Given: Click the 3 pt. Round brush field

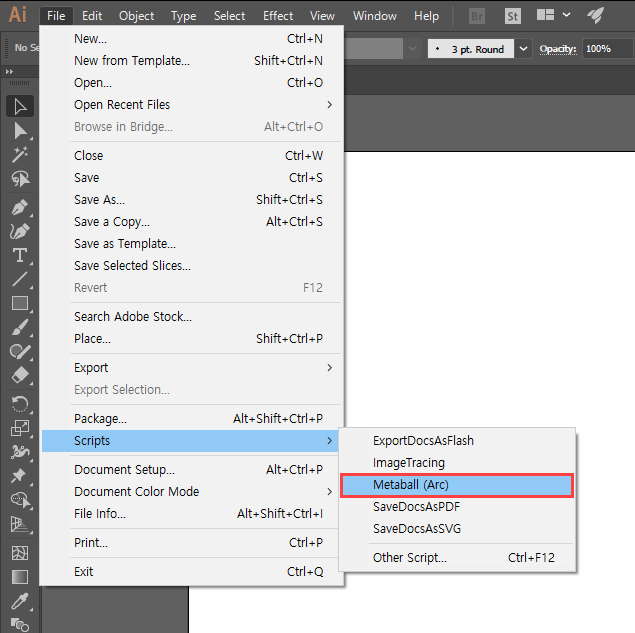Looking at the screenshot, I should pyautogui.click(x=471, y=49).
